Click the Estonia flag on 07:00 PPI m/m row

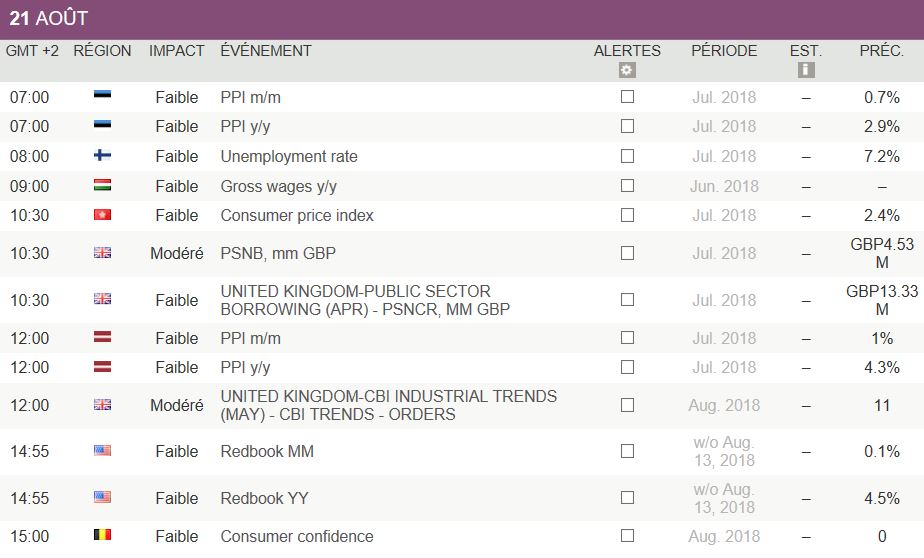click(x=102, y=97)
